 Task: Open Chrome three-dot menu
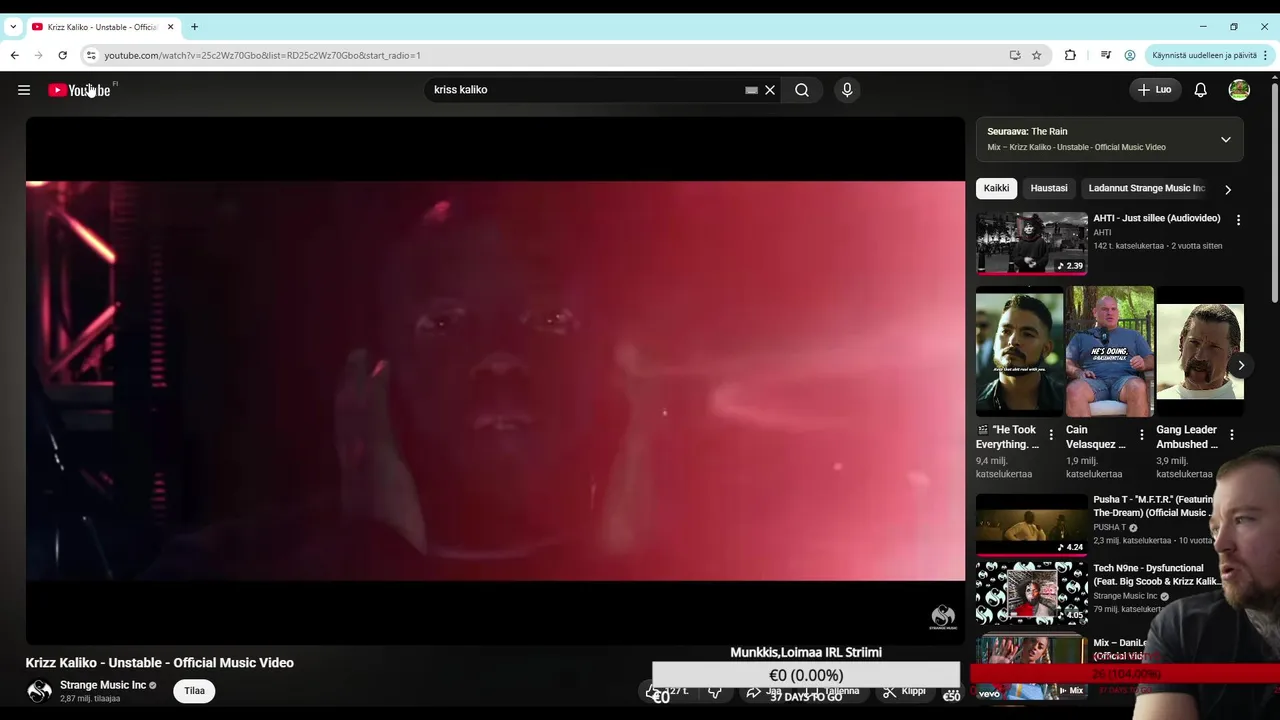(x=1266, y=55)
